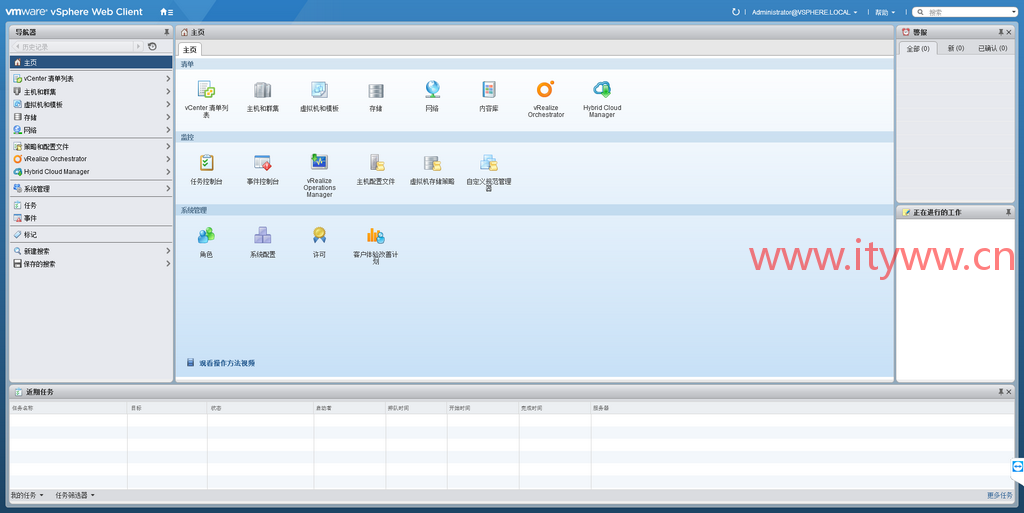Click the search input field
Screen dimensions: 1024x513
coord(967,12)
